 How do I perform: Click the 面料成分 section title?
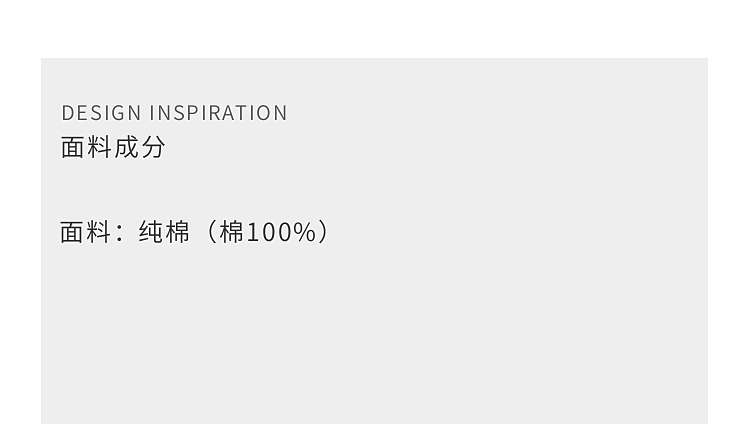pos(113,147)
